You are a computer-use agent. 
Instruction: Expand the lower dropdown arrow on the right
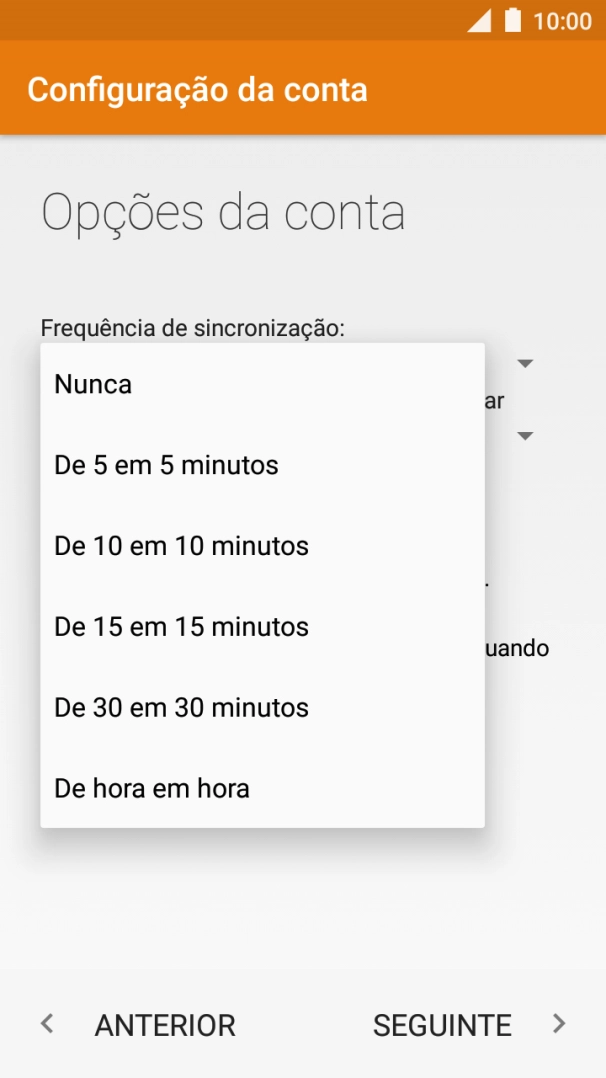525,436
